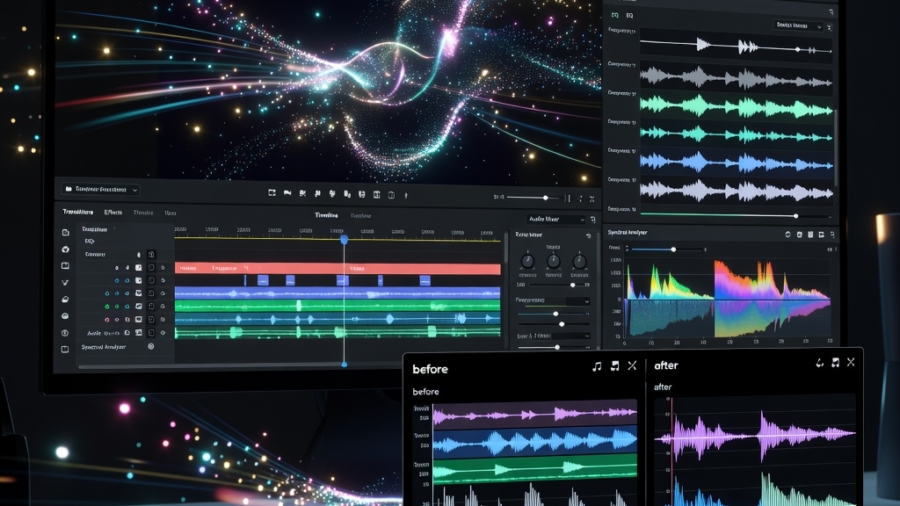Screen dimensions: 900x506
Task: Click the frame-shaped fullscreen icon below the preview
Action: [x=272, y=193]
